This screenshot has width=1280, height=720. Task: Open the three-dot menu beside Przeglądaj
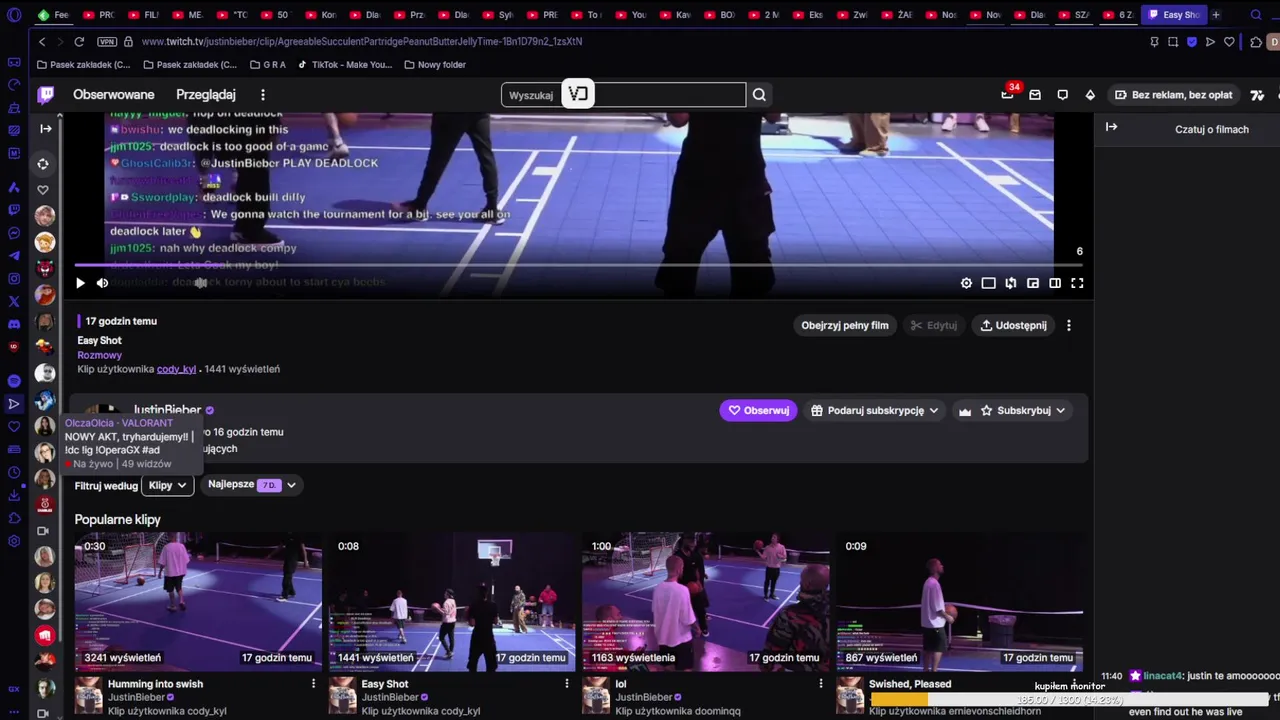click(263, 95)
